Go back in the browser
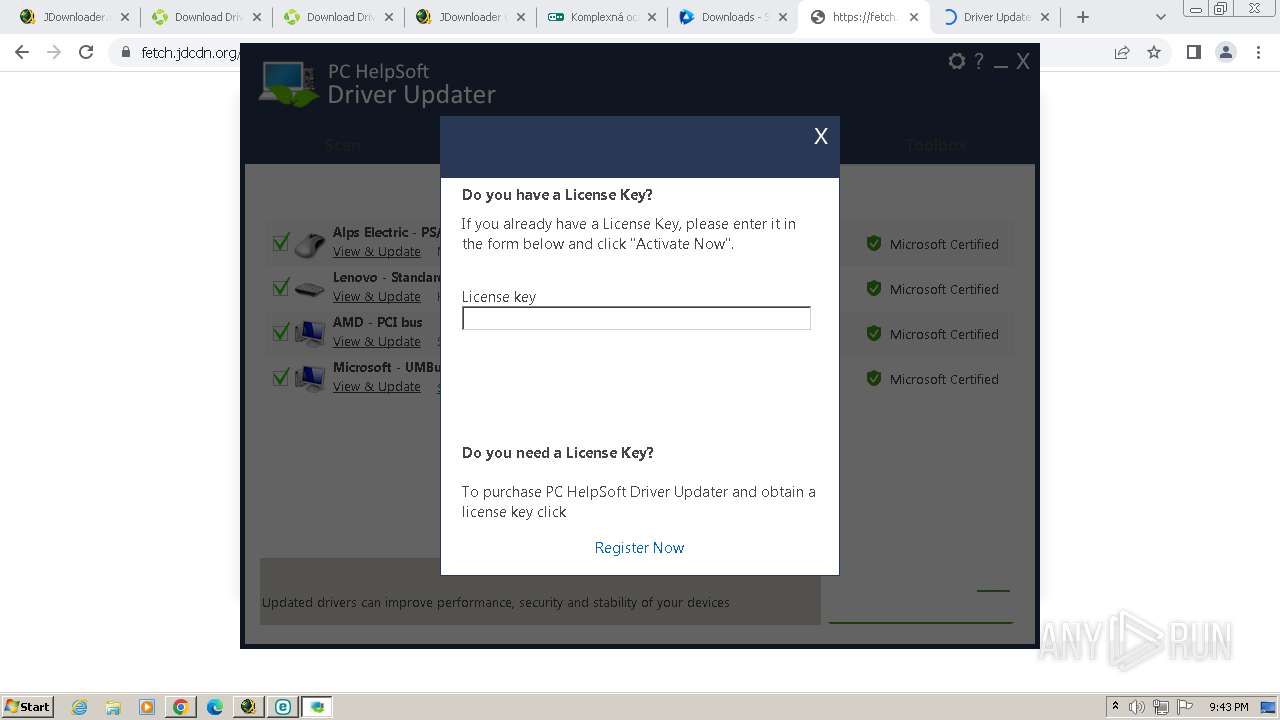Viewport: 1280px width, 720px height. pyautogui.click(x=22, y=52)
